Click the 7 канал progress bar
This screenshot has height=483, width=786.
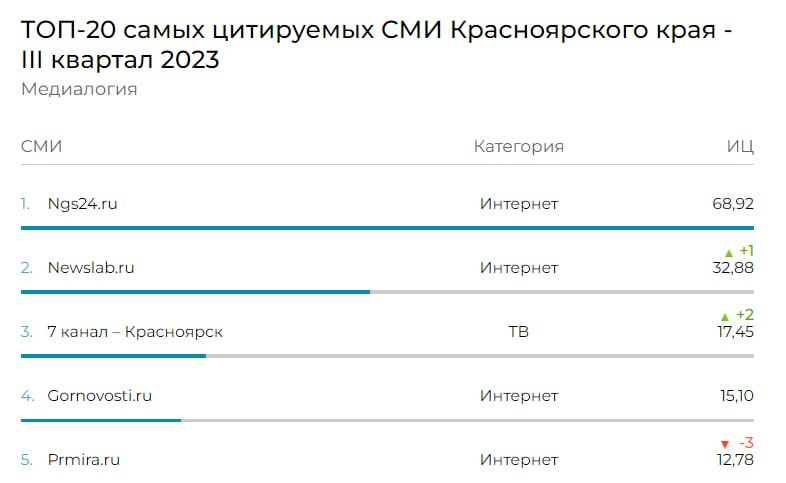coord(387,356)
